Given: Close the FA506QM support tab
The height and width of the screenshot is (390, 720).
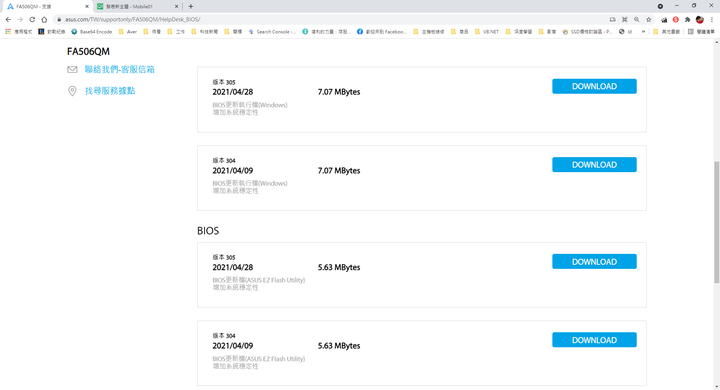Looking at the screenshot, I should [87, 6].
